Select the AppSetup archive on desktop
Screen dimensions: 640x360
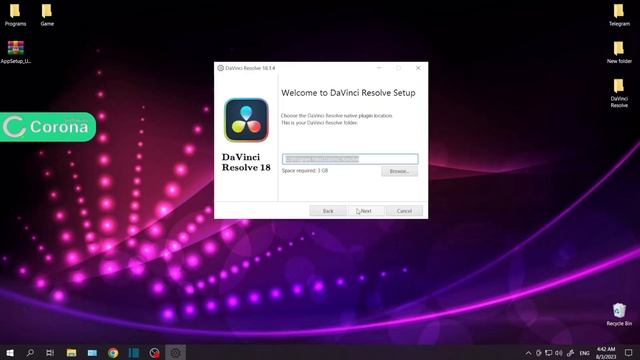(16, 52)
